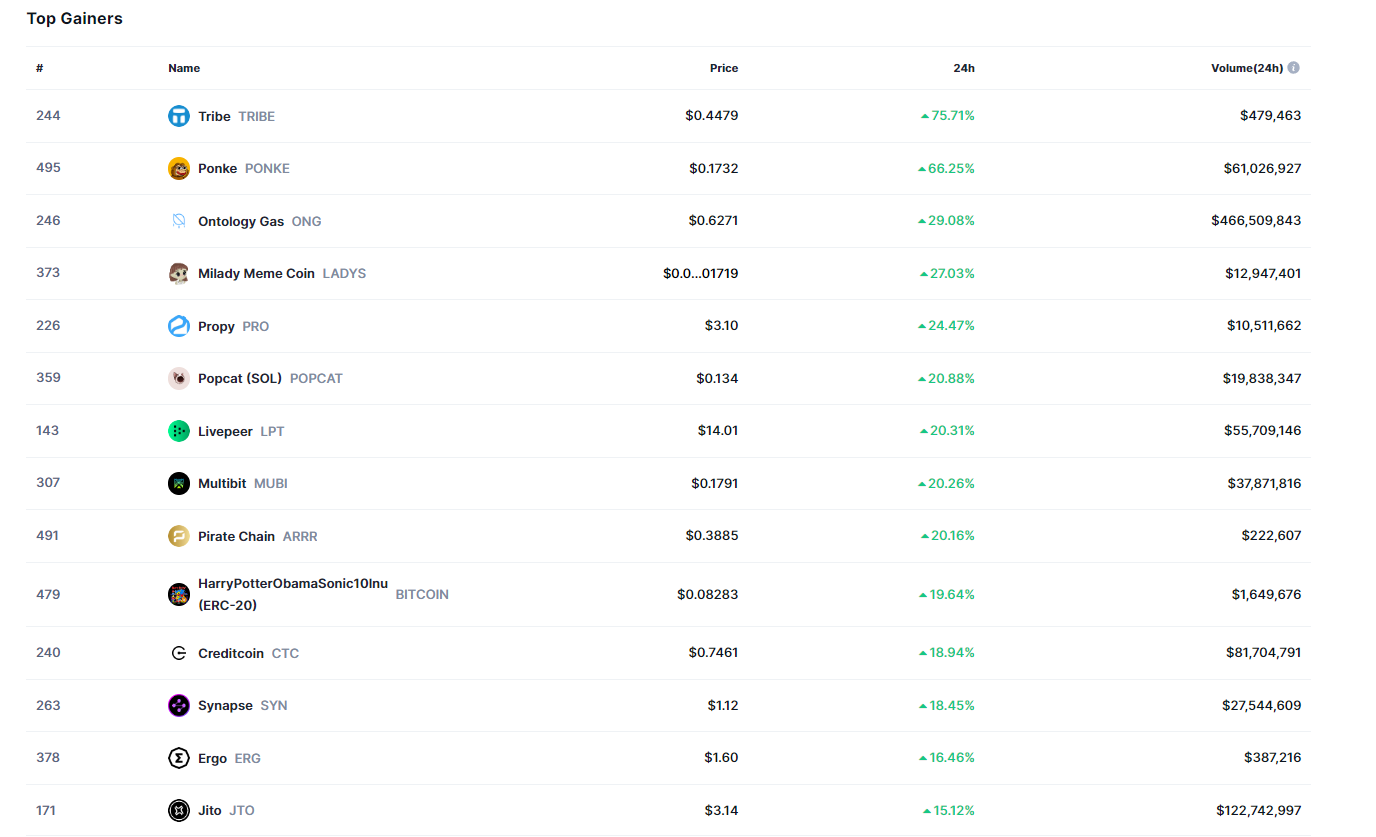The height and width of the screenshot is (837, 1376).
Task: Sort by the Name column header
Action: click(184, 68)
